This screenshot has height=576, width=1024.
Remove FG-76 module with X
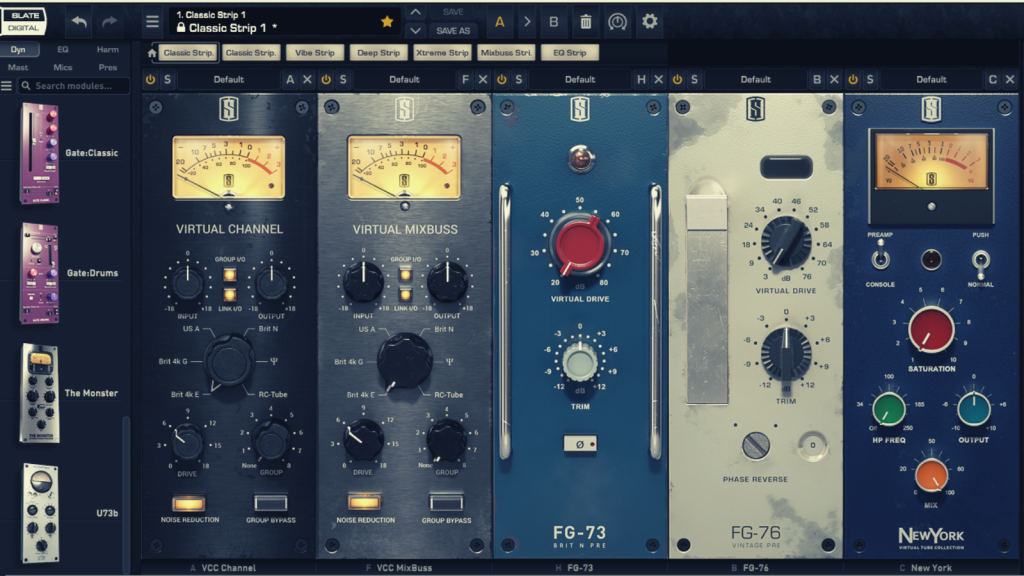834,79
